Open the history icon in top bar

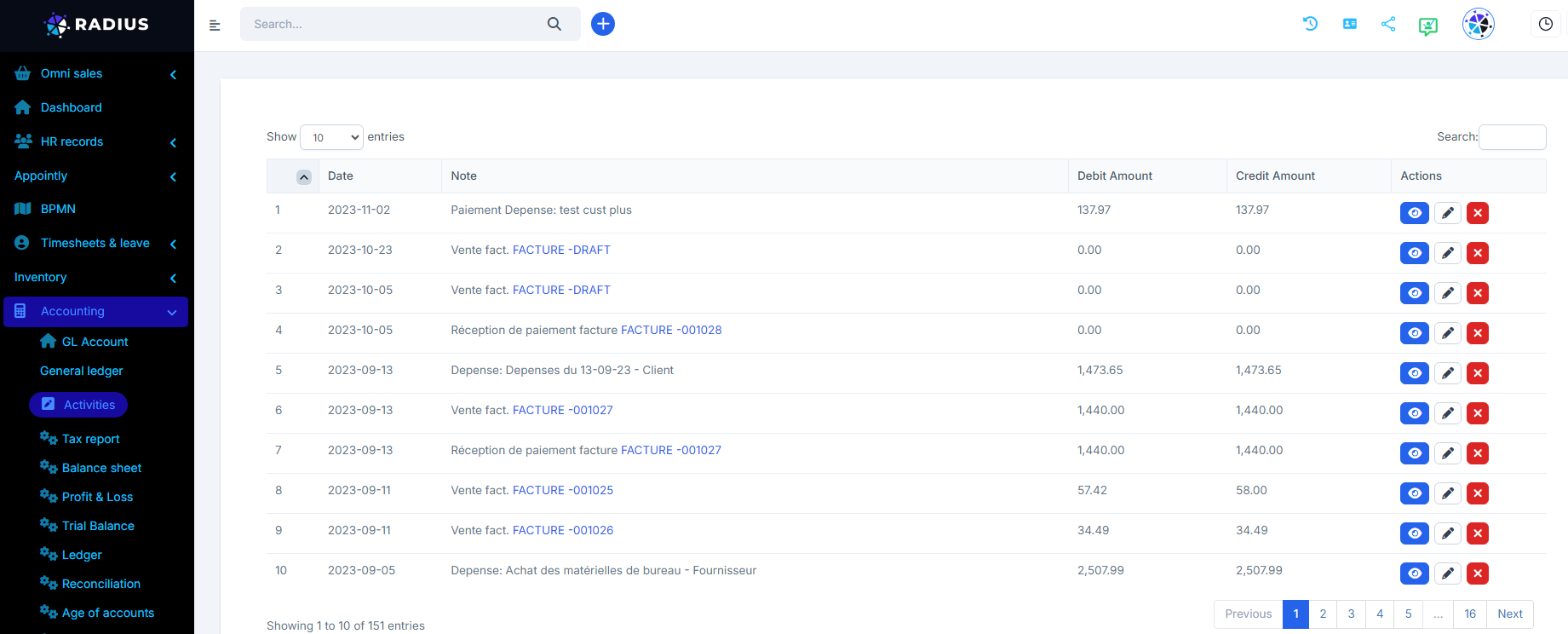[x=1311, y=24]
